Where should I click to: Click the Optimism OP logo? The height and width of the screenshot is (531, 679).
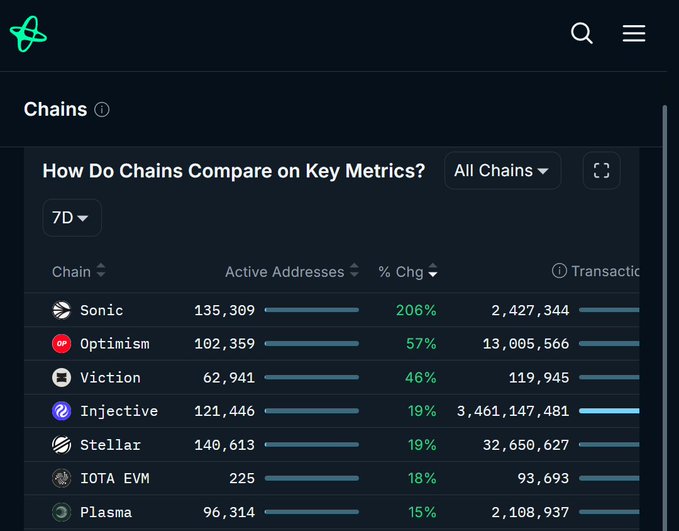click(61, 344)
